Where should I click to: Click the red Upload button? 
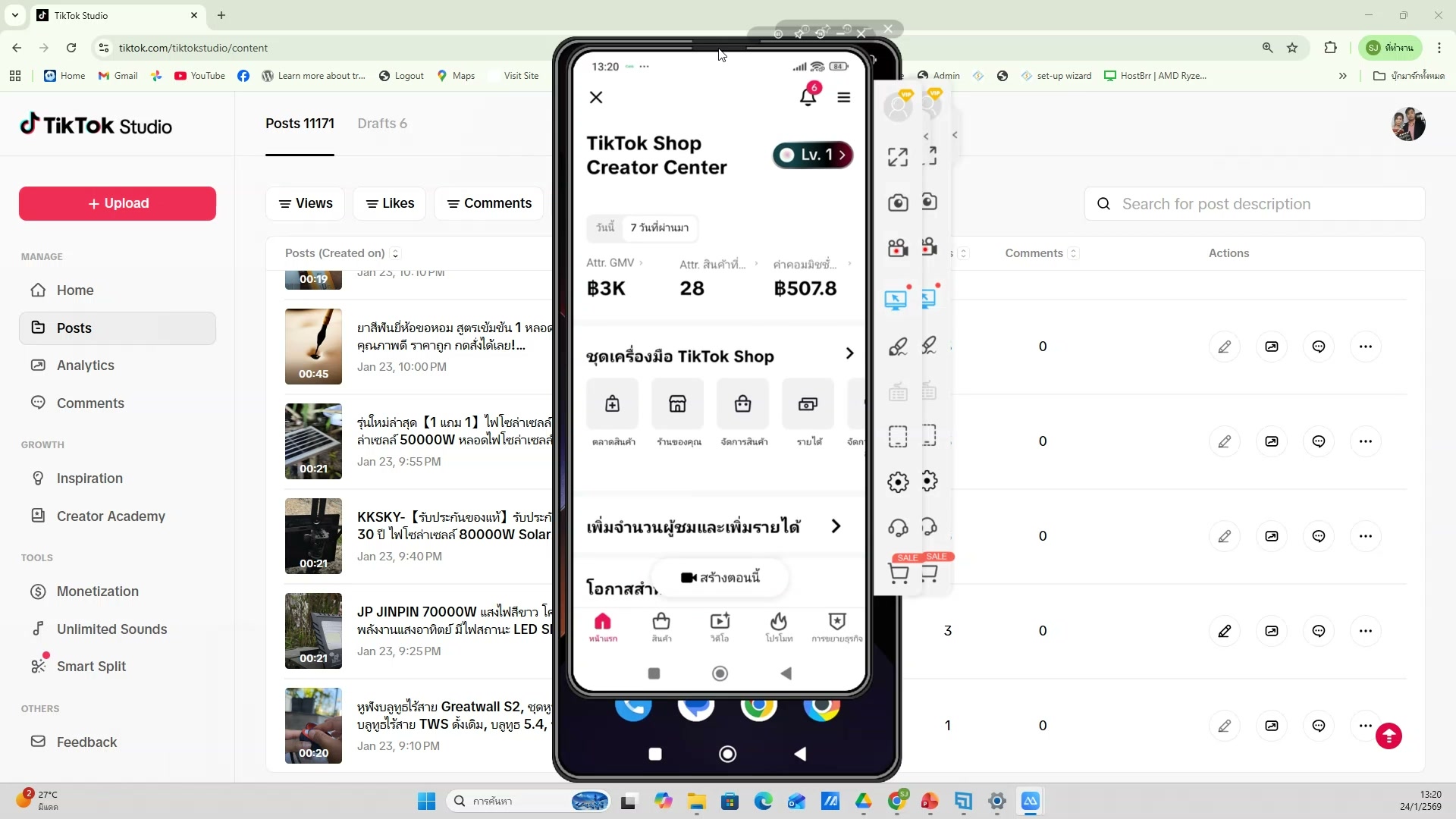coord(118,203)
